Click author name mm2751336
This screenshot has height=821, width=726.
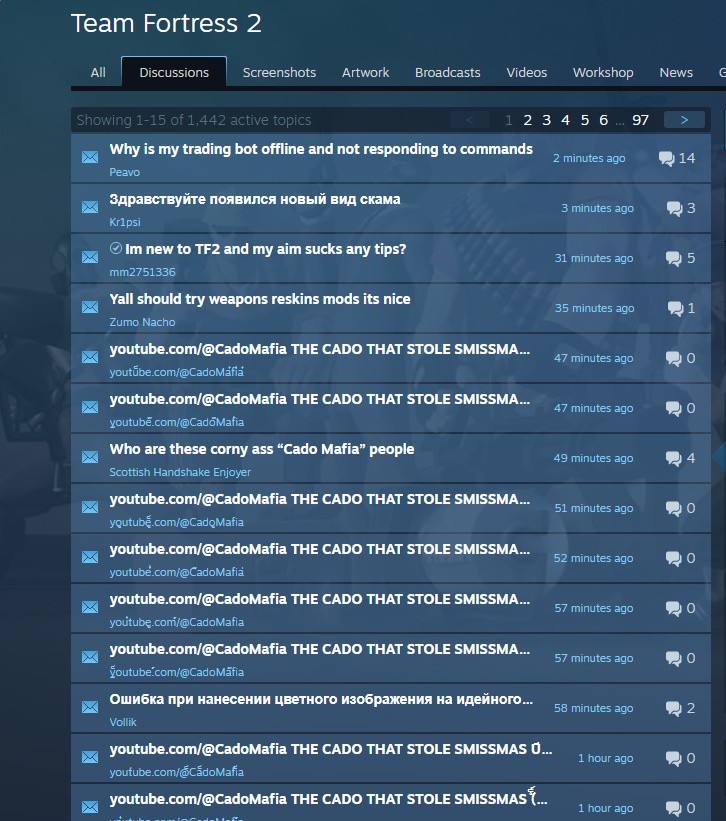[x=142, y=272]
